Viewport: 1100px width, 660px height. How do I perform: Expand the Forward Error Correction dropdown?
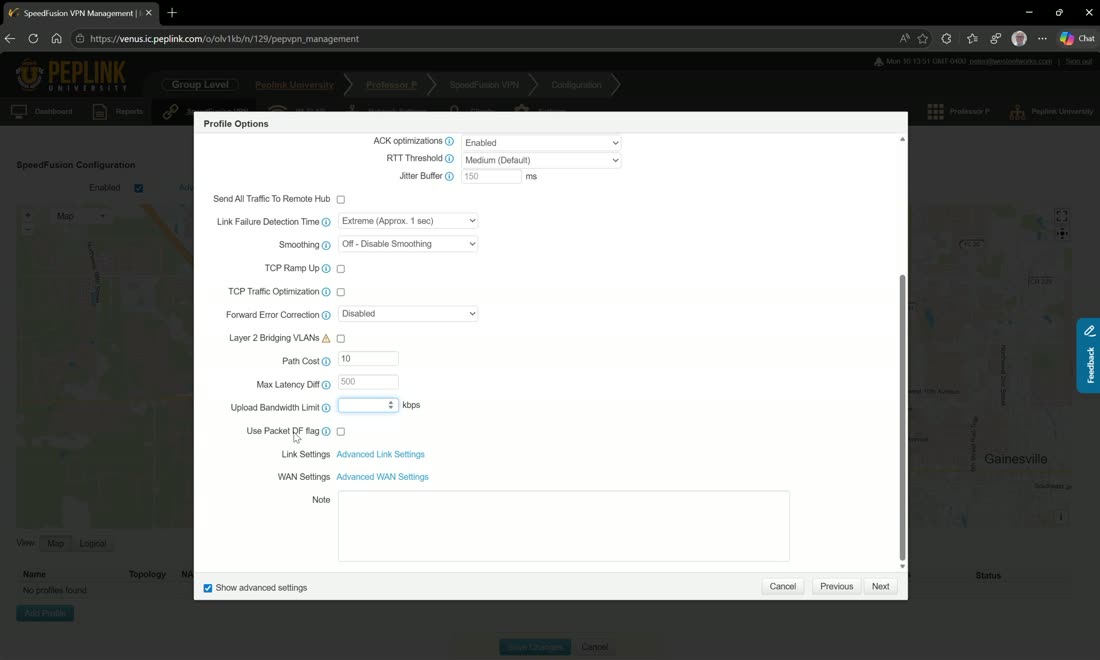click(x=408, y=314)
